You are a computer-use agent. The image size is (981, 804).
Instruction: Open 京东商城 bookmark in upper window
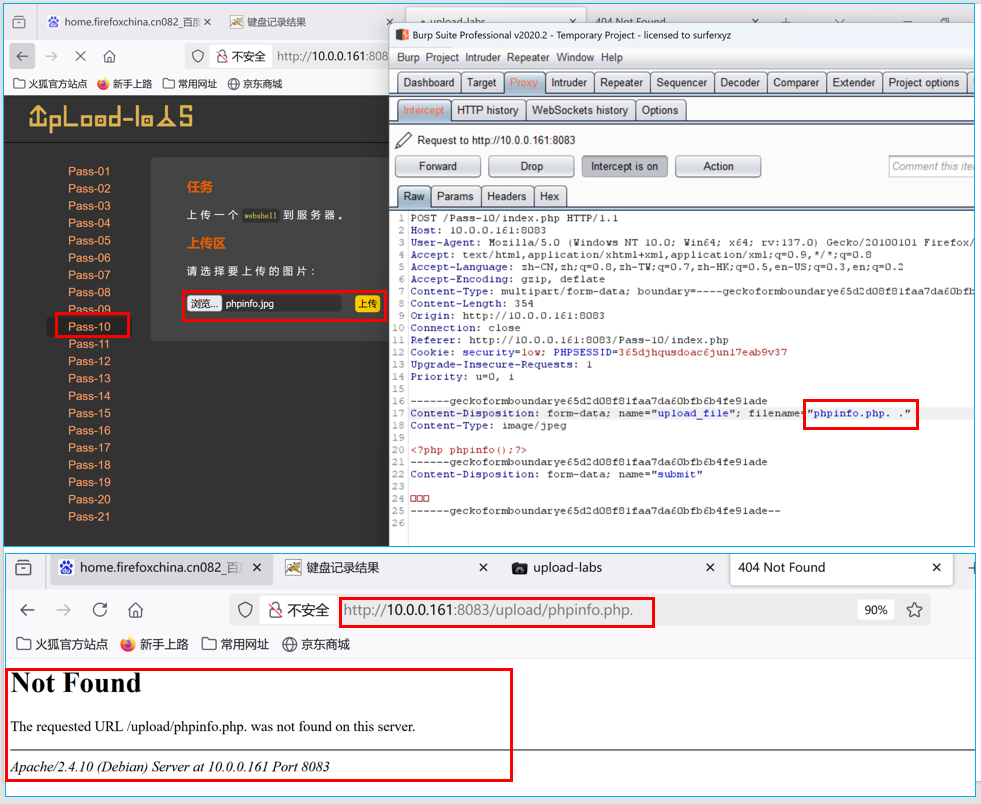pos(255,84)
